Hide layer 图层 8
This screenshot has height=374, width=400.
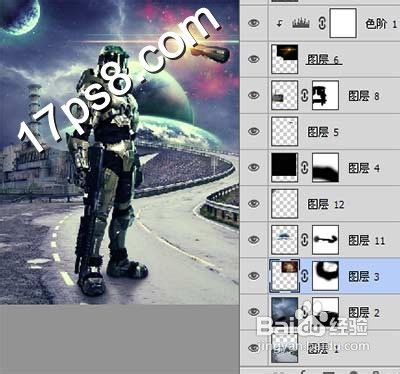254,95
